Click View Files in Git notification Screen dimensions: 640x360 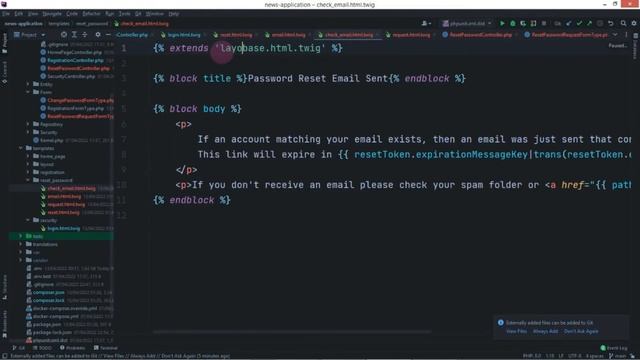(516, 331)
